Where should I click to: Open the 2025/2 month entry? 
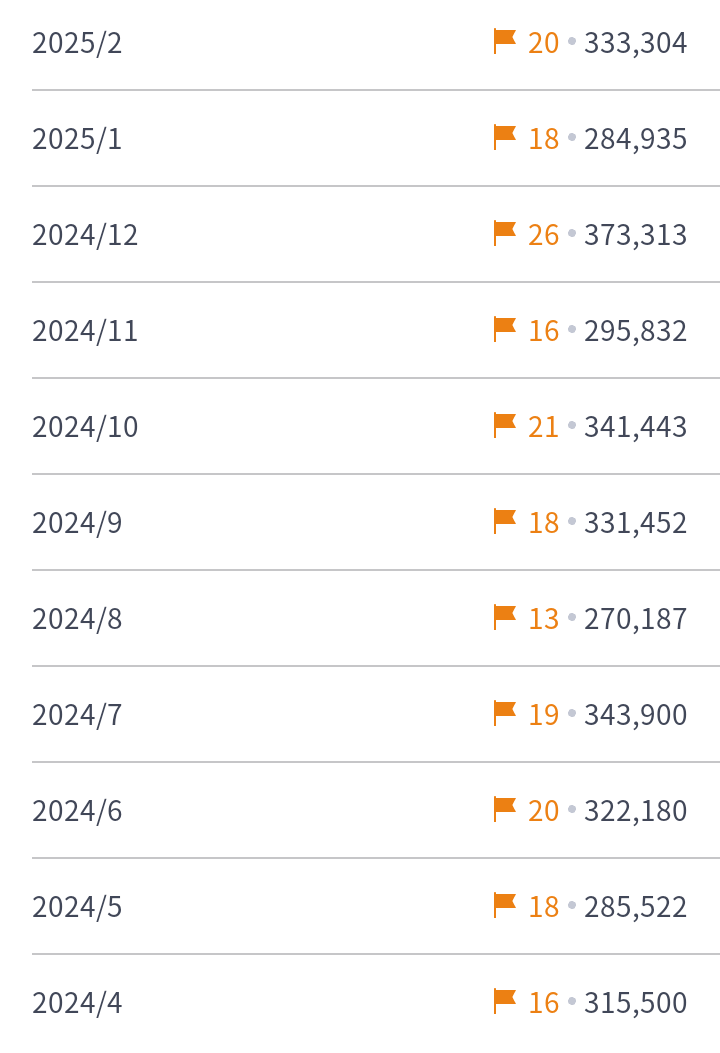(x=77, y=44)
